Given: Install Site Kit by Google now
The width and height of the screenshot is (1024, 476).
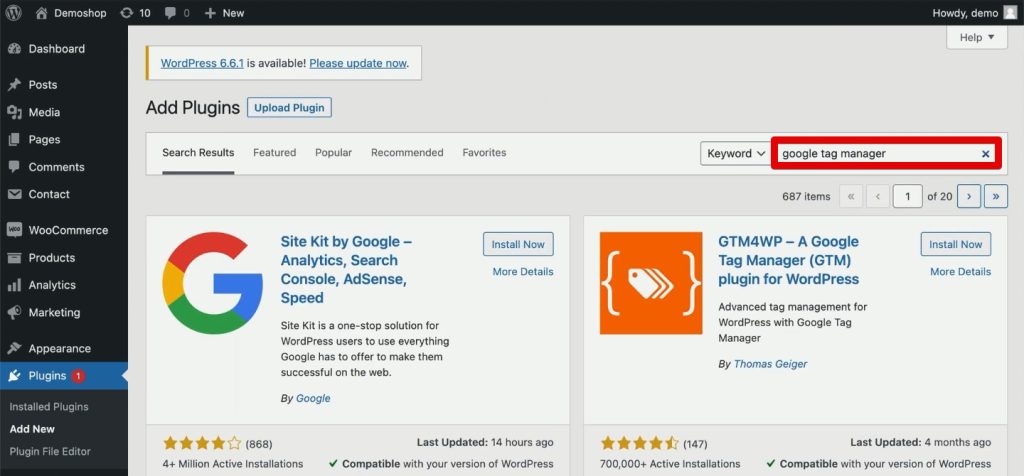Looking at the screenshot, I should click(518, 244).
